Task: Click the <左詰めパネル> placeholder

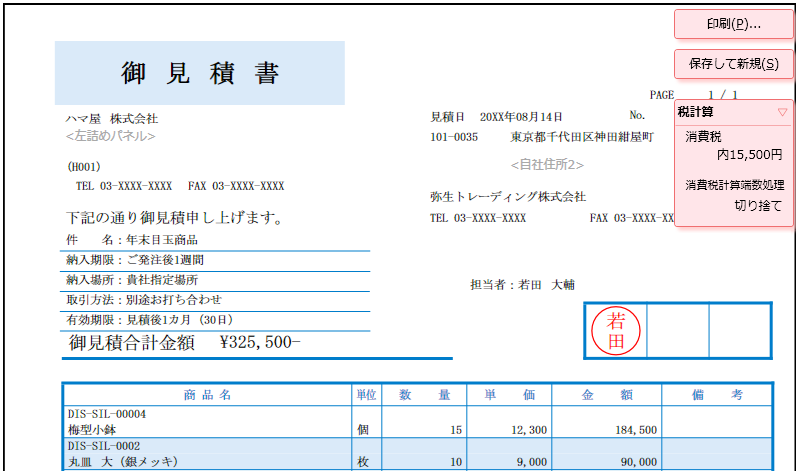Action: (110, 135)
